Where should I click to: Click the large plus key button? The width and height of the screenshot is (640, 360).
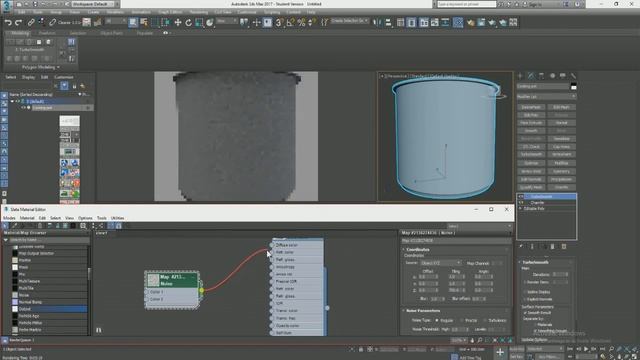click(x=500, y=352)
